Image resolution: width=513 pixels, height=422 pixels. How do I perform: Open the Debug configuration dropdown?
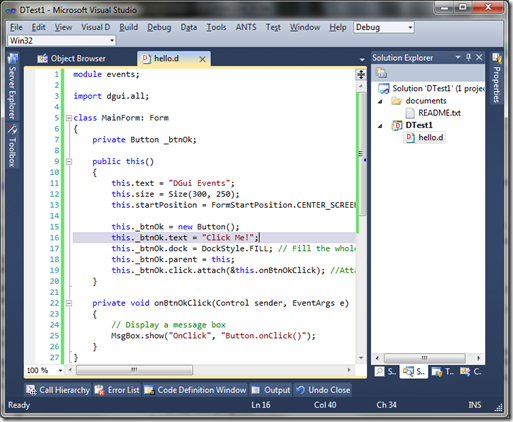click(384, 27)
